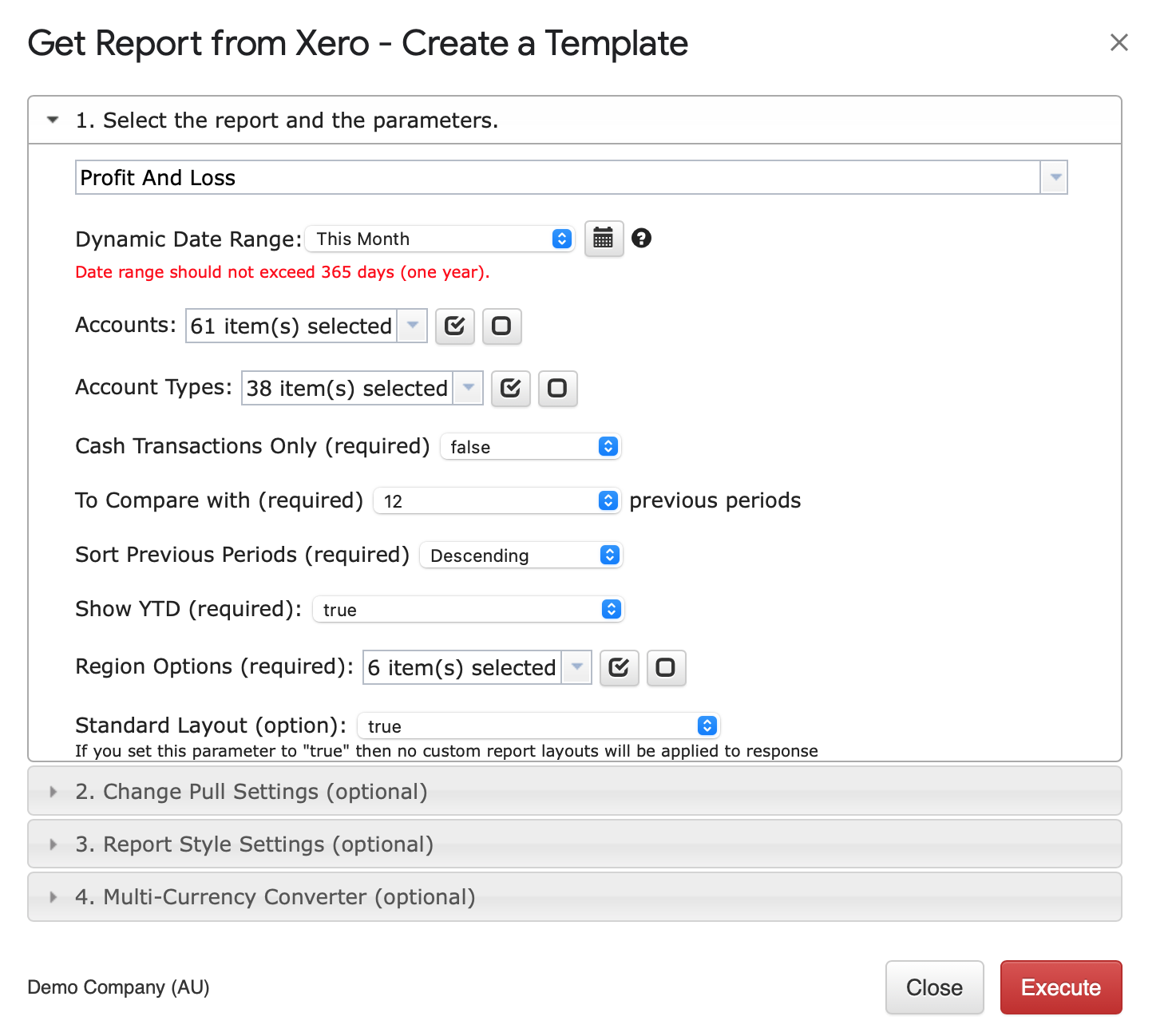Change Show YTD true dropdown
Screen dimensions: 1172x1036
pyautogui.click(x=468, y=610)
